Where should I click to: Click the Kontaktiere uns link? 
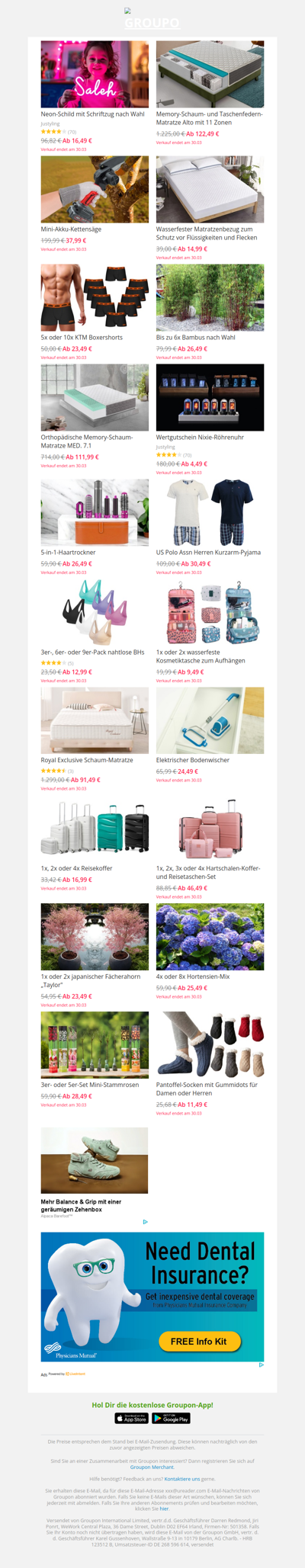[181, 1479]
